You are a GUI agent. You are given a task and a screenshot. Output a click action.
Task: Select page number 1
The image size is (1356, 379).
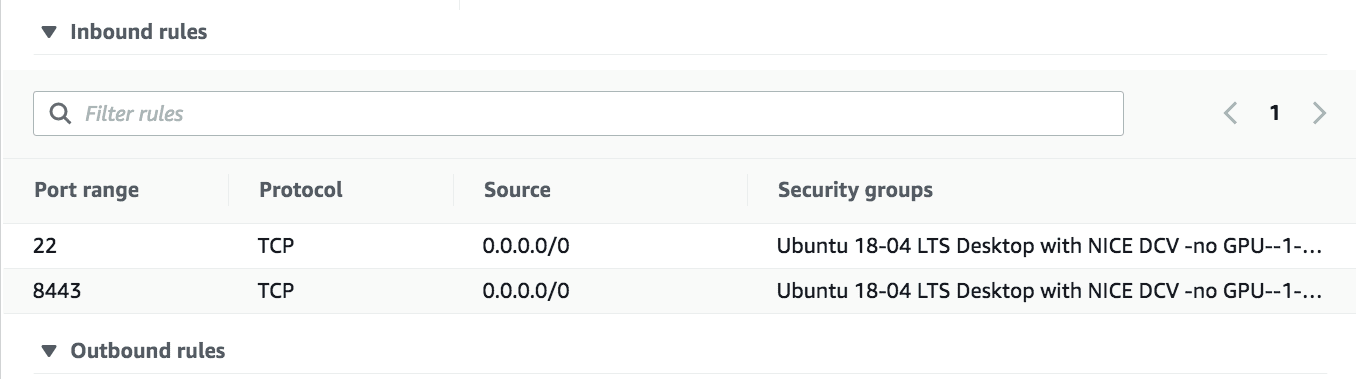[1275, 113]
